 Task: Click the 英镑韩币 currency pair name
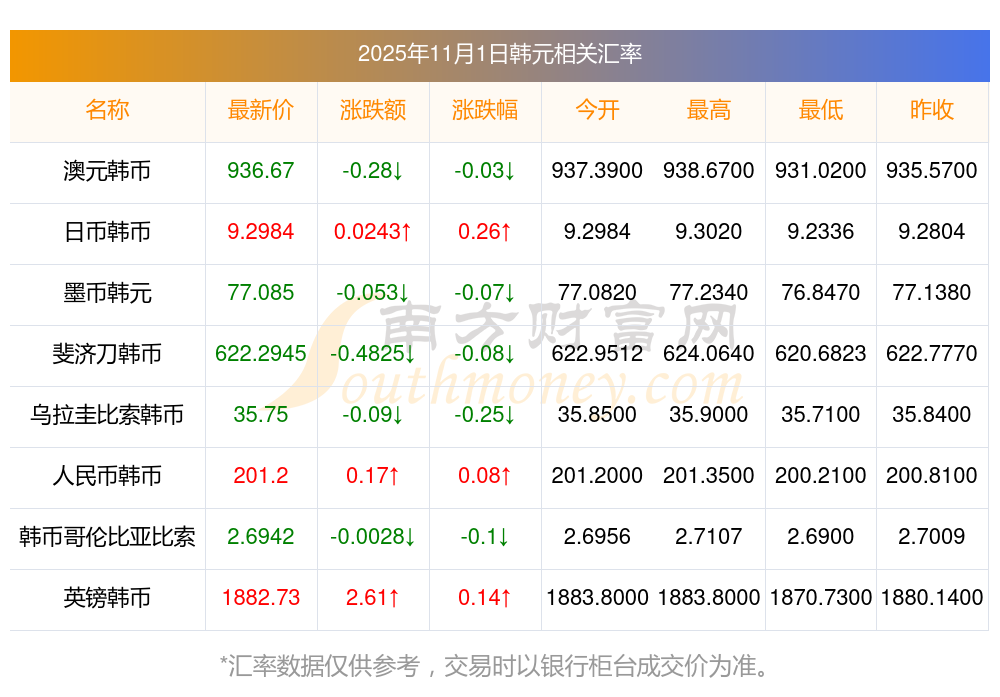107,598
